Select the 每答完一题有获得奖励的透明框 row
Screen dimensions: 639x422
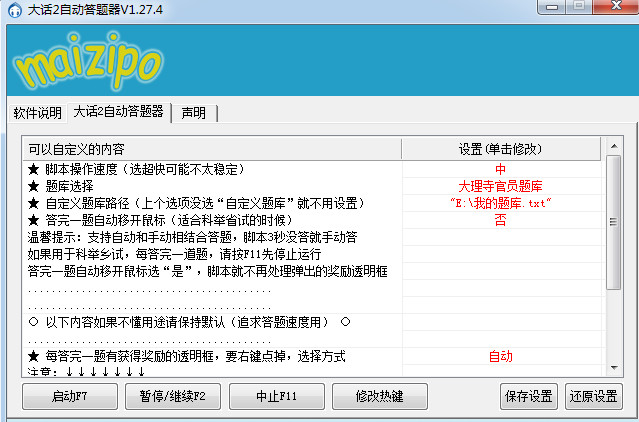[187, 356]
